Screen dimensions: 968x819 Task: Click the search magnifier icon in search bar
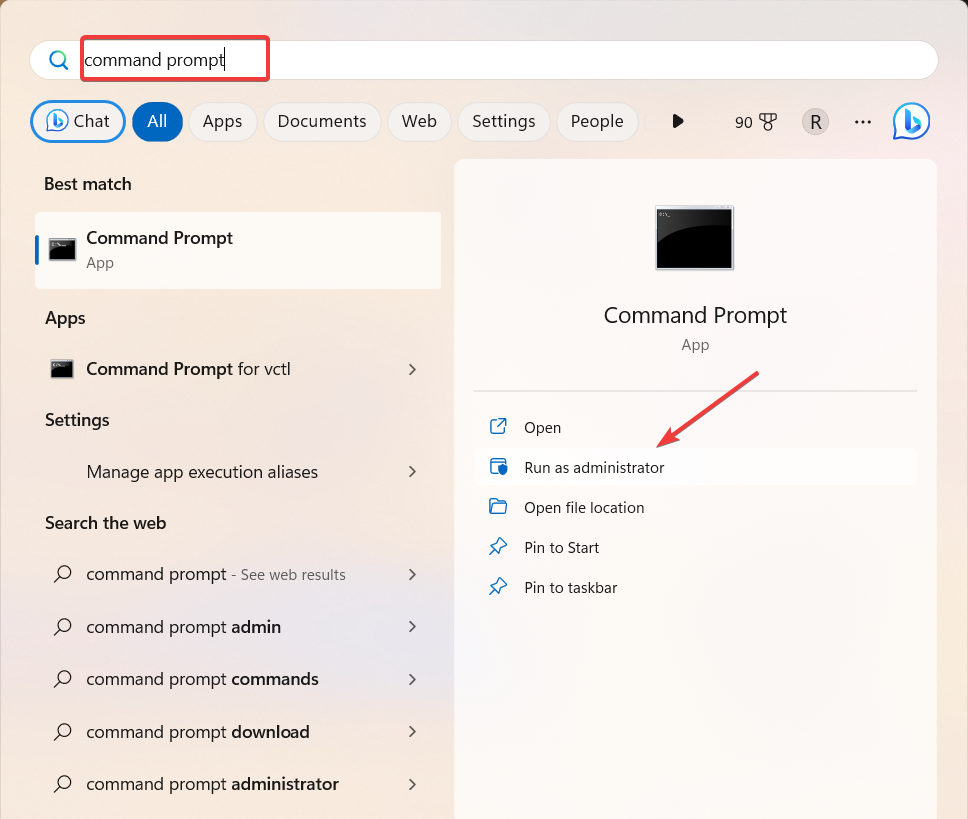(59, 60)
